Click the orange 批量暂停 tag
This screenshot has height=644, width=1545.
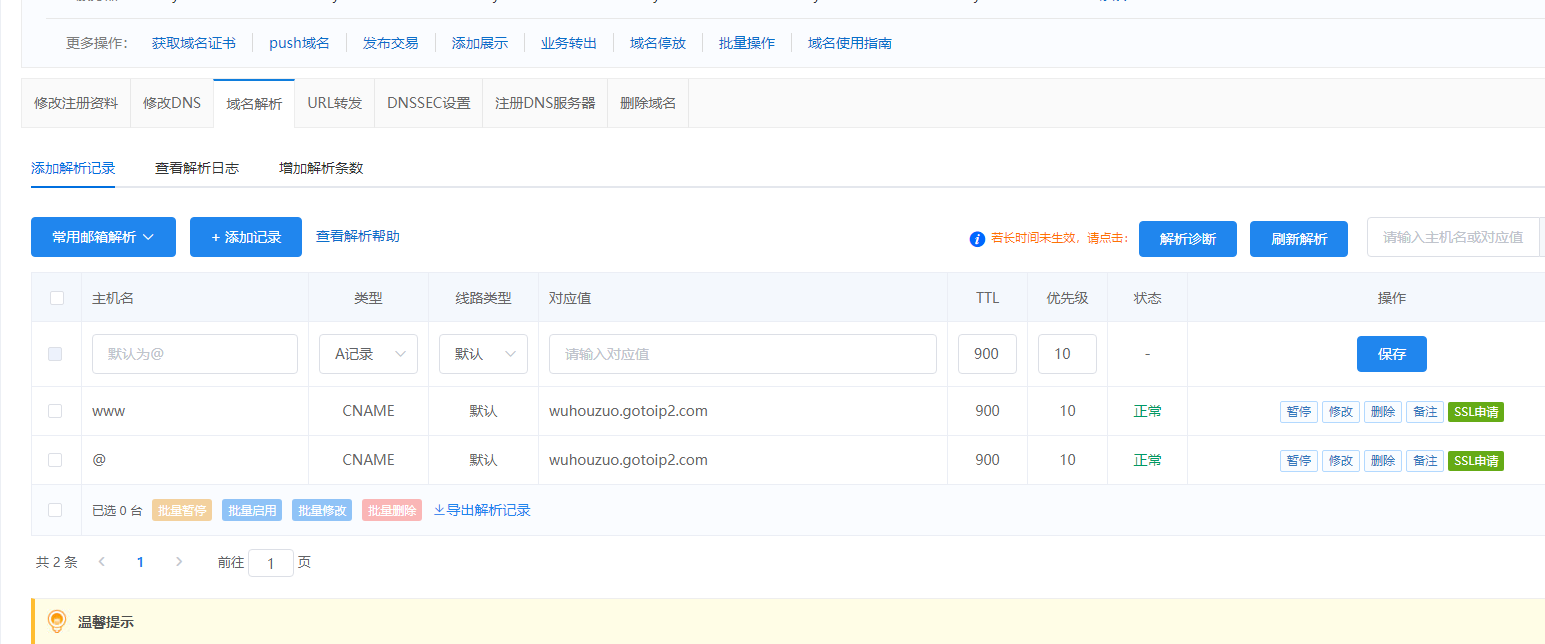[x=182, y=510]
